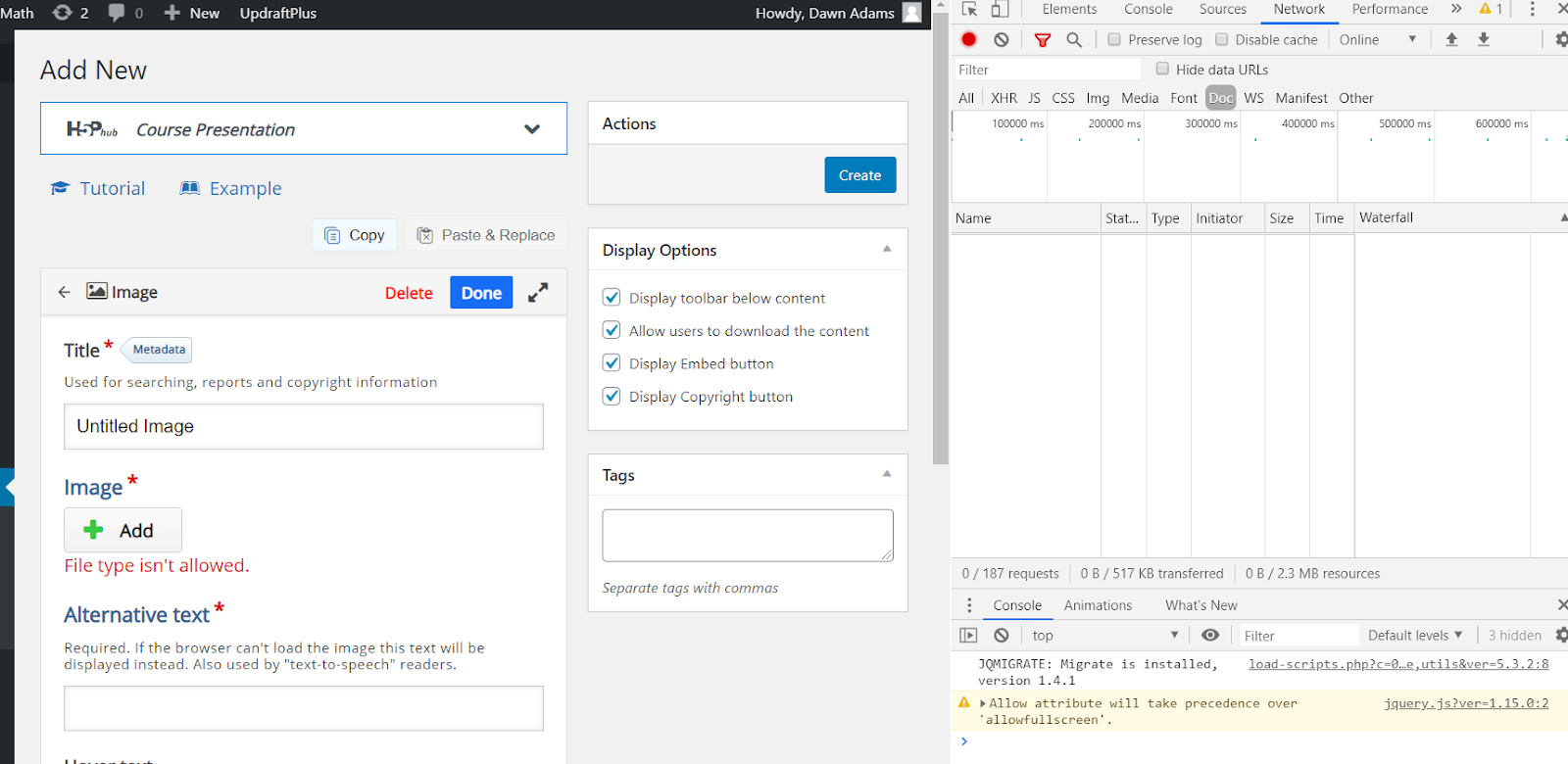
Task: Click the green plus Add image button
Action: coord(122,530)
